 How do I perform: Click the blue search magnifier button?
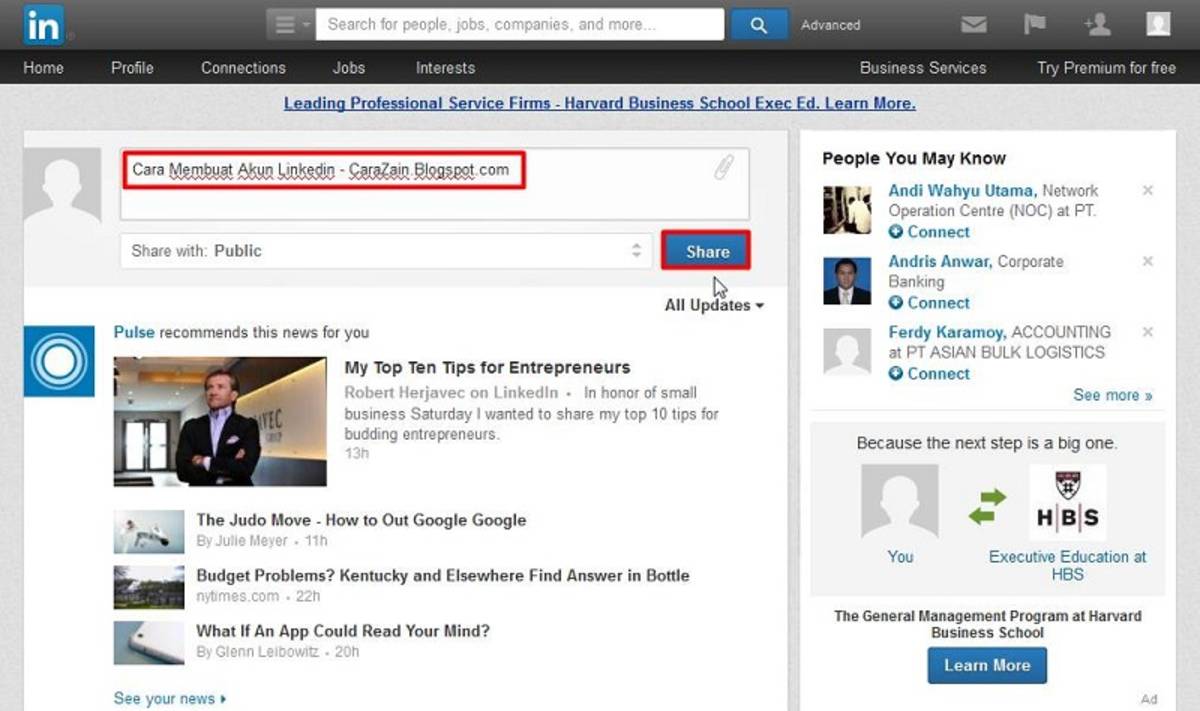[x=758, y=25]
